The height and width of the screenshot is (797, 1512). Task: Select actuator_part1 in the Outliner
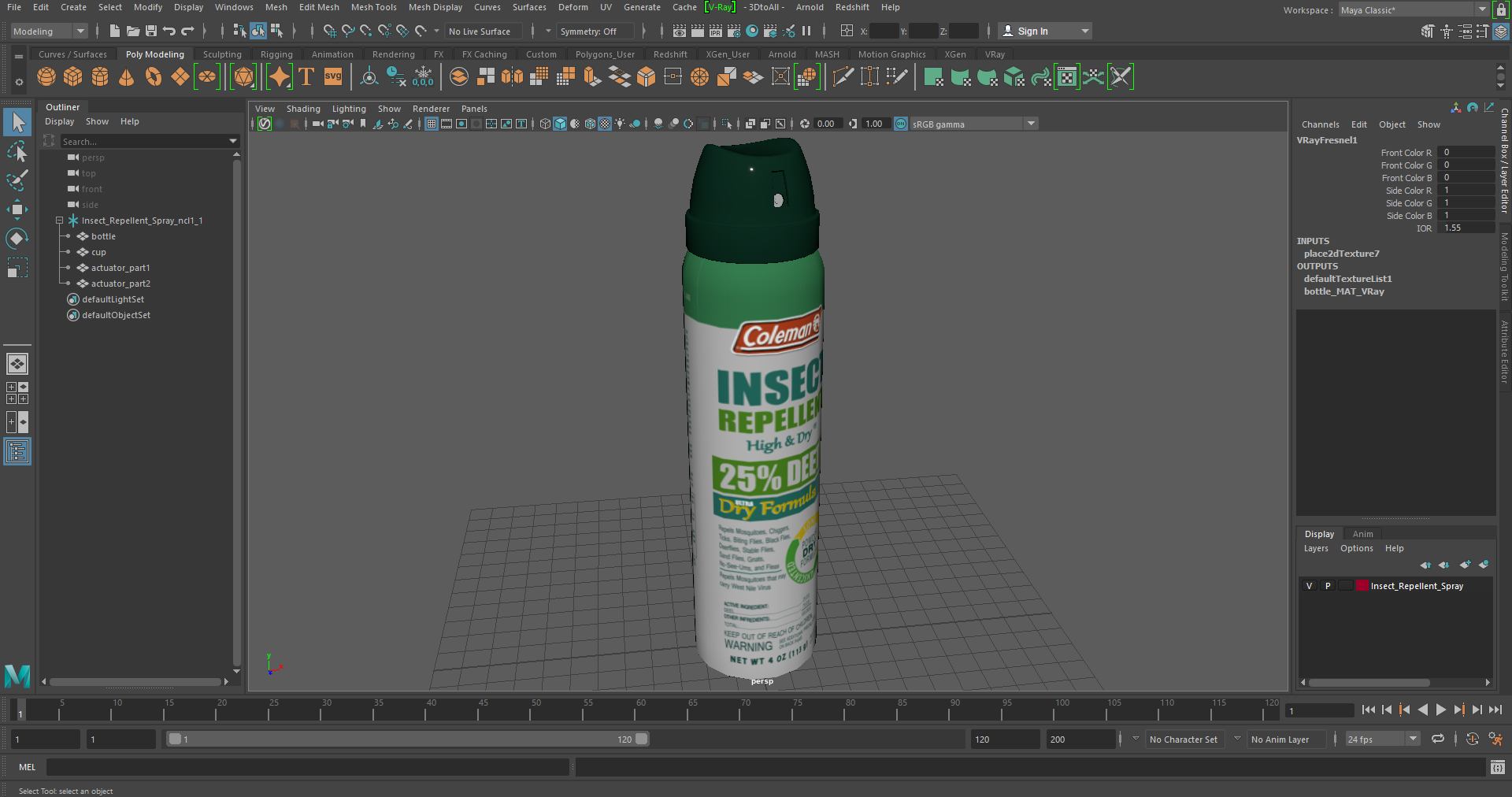coord(120,268)
